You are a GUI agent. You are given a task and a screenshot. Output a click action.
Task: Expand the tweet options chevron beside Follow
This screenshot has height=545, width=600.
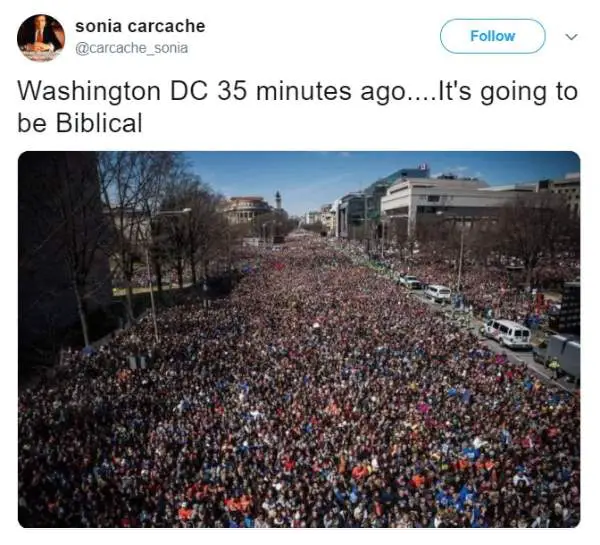click(571, 37)
